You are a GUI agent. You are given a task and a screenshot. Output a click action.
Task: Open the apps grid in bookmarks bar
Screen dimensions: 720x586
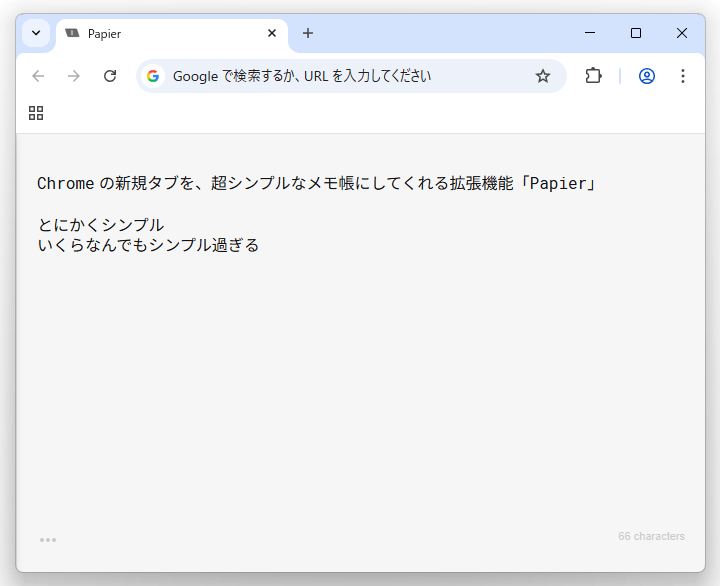coord(36,113)
